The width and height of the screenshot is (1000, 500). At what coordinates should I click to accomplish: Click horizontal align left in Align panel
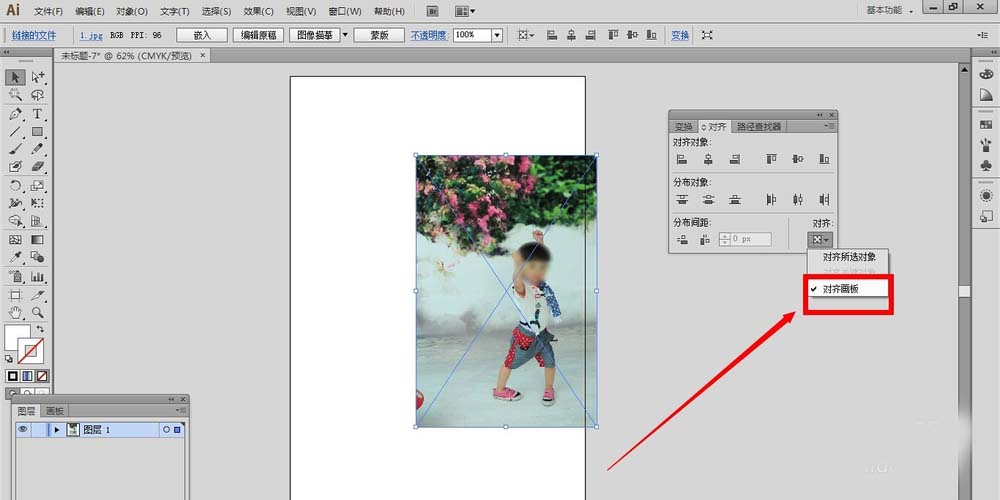pyautogui.click(x=682, y=159)
